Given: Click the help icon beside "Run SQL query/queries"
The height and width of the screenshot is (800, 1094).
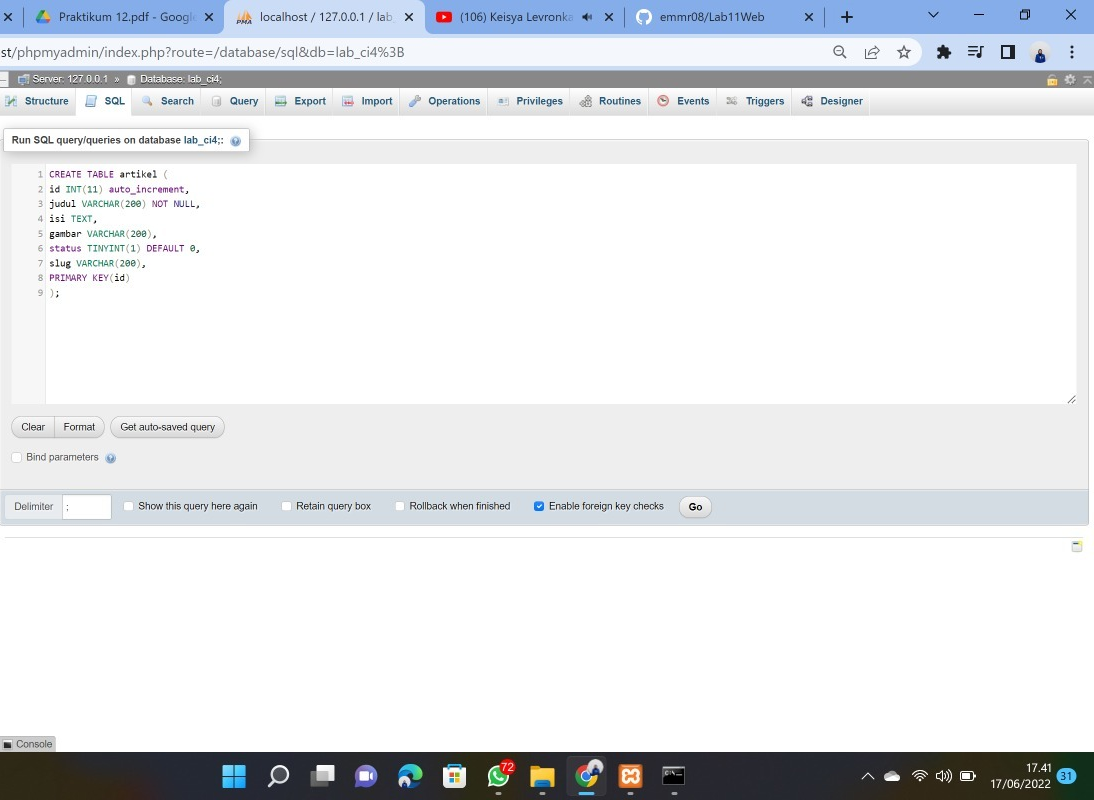Looking at the screenshot, I should click(x=236, y=140).
